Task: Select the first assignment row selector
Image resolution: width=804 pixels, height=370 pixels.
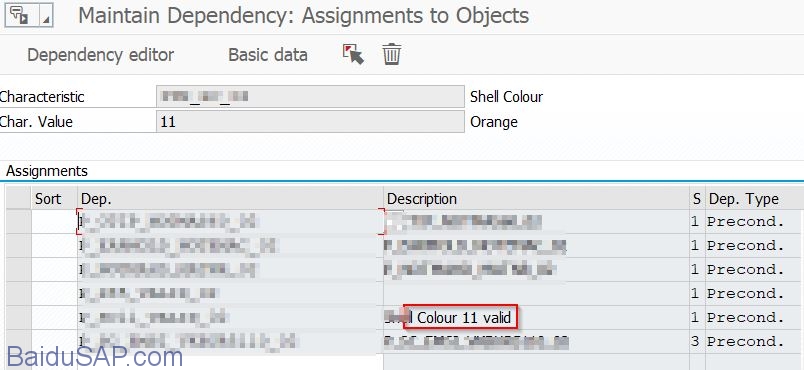Action: pyautogui.click(x=18, y=221)
